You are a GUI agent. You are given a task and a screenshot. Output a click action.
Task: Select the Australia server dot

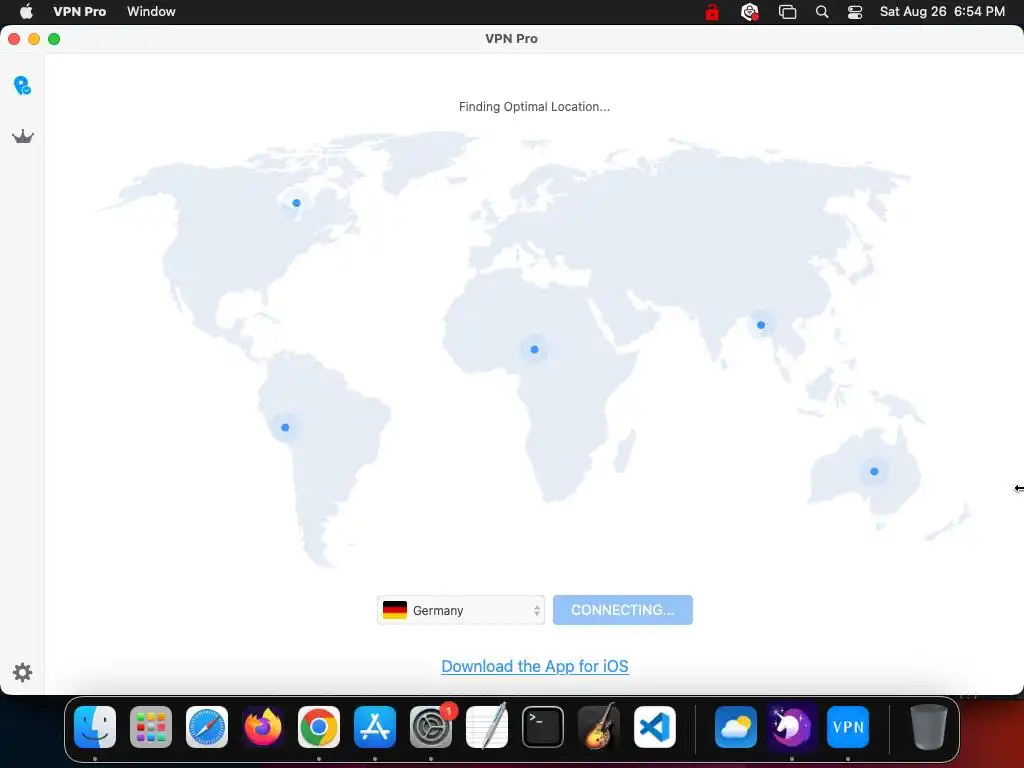[874, 471]
